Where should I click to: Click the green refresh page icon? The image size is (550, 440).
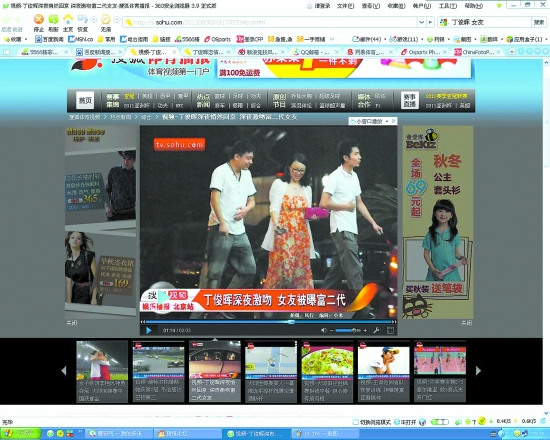pyautogui.click(x=53, y=19)
